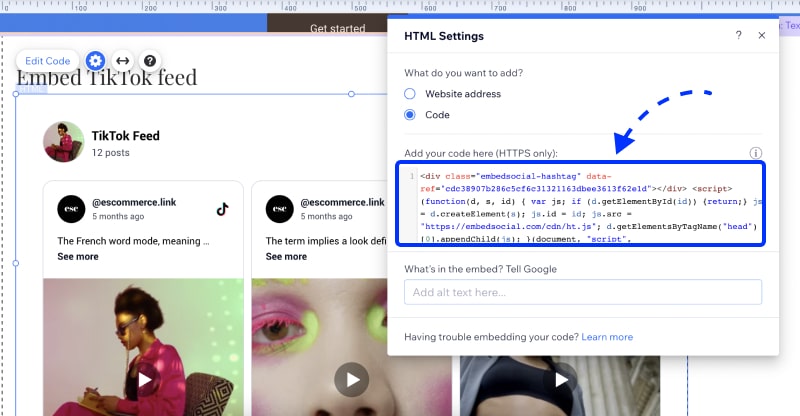The height and width of the screenshot is (416, 800).
Task: Close the HTML Settings panel
Action: point(762,35)
